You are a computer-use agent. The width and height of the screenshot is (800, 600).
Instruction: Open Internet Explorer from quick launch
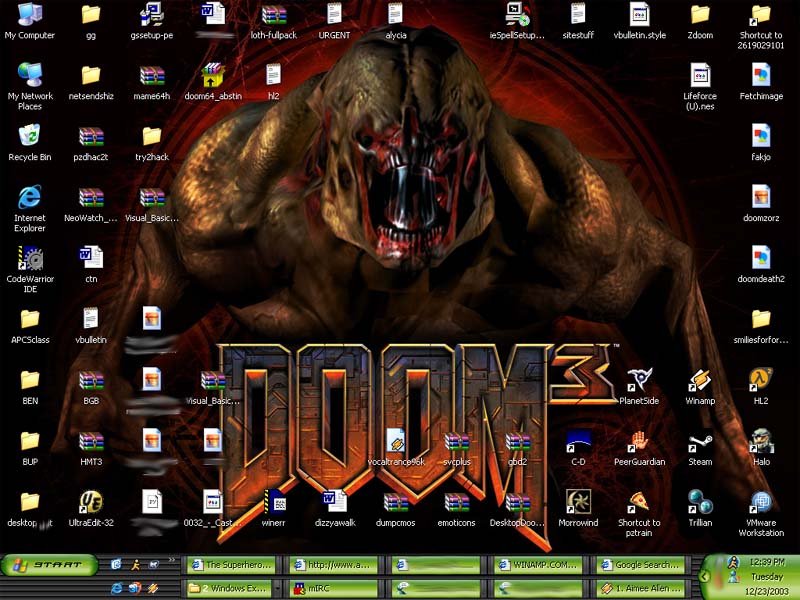coord(117,588)
